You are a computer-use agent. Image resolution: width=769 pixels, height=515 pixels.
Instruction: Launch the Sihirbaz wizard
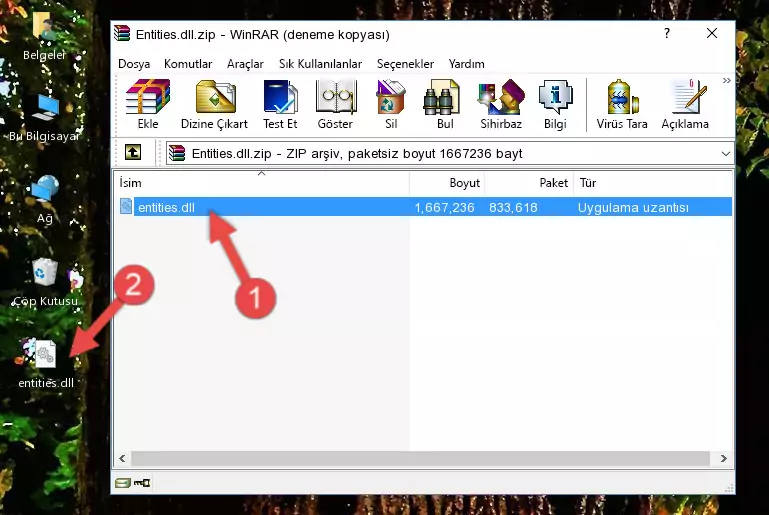tap(501, 104)
